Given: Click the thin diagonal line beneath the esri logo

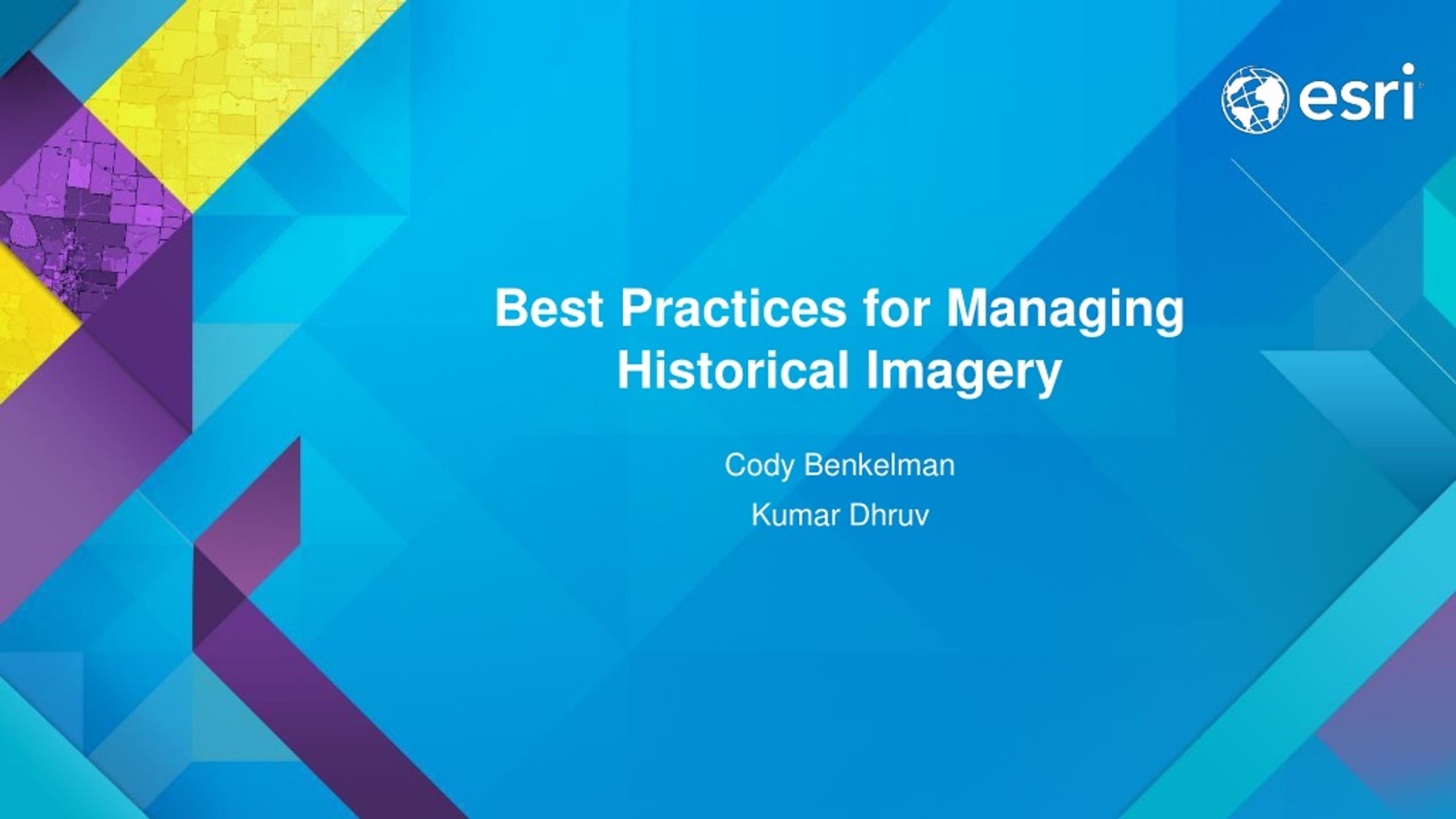Looking at the screenshot, I should click(x=1342, y=273).
